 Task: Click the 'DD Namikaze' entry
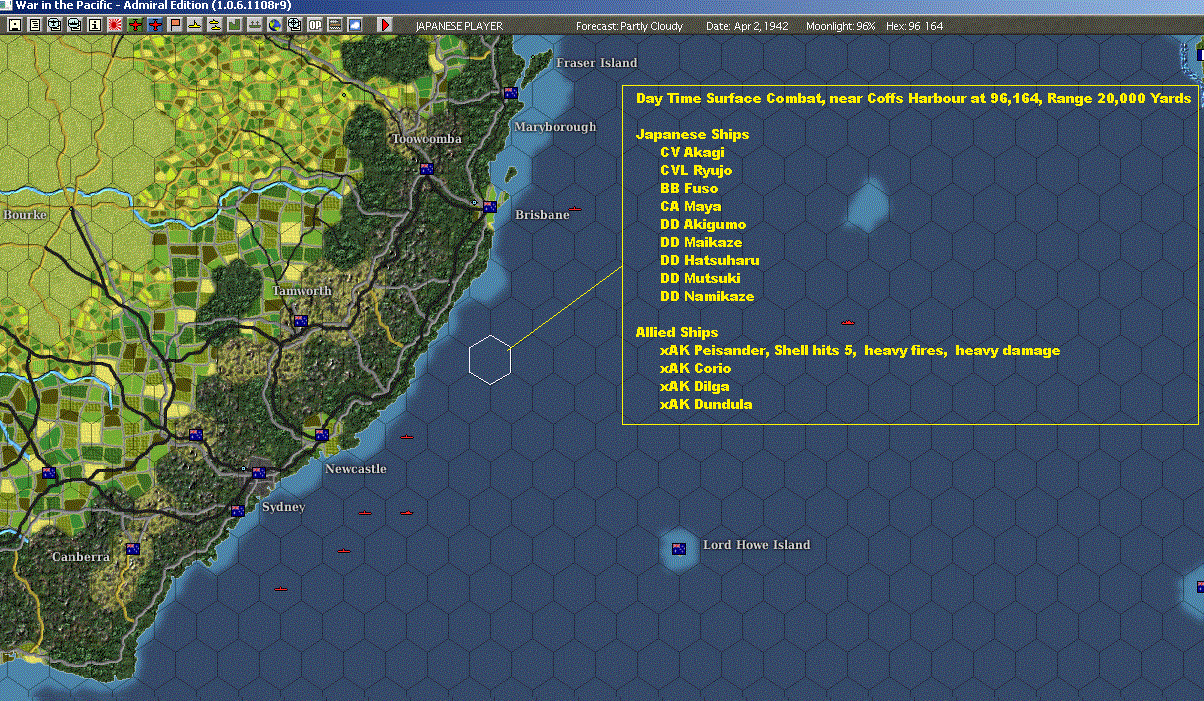tap(707, 296)
